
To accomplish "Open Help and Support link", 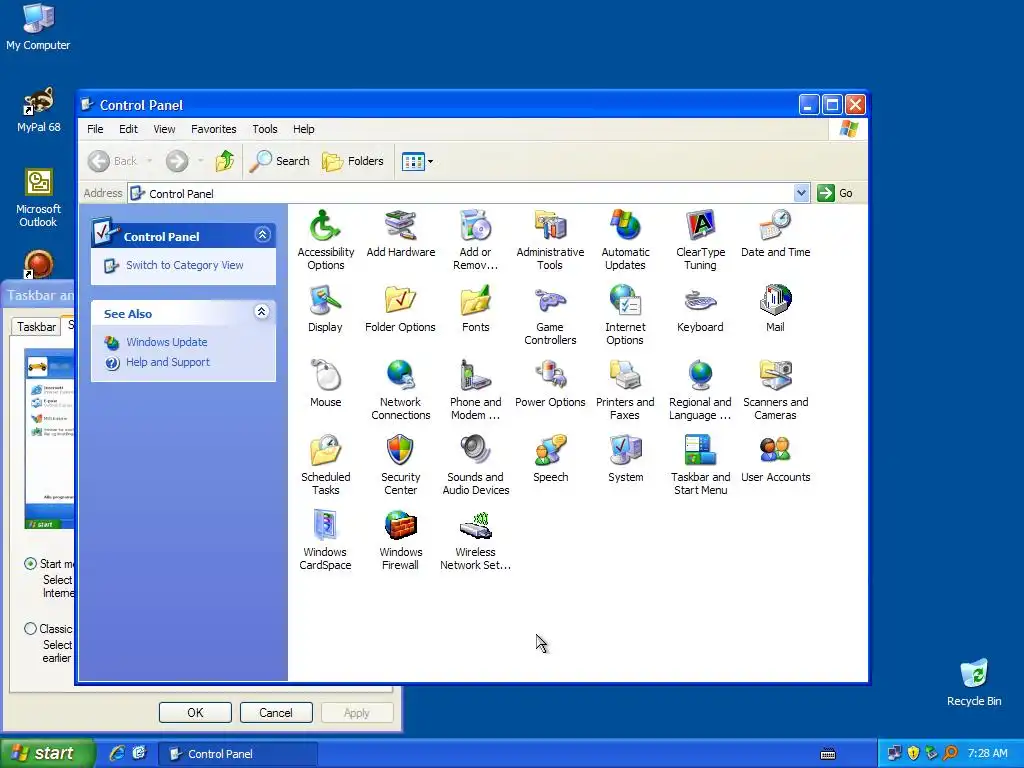I will [168, 362].
